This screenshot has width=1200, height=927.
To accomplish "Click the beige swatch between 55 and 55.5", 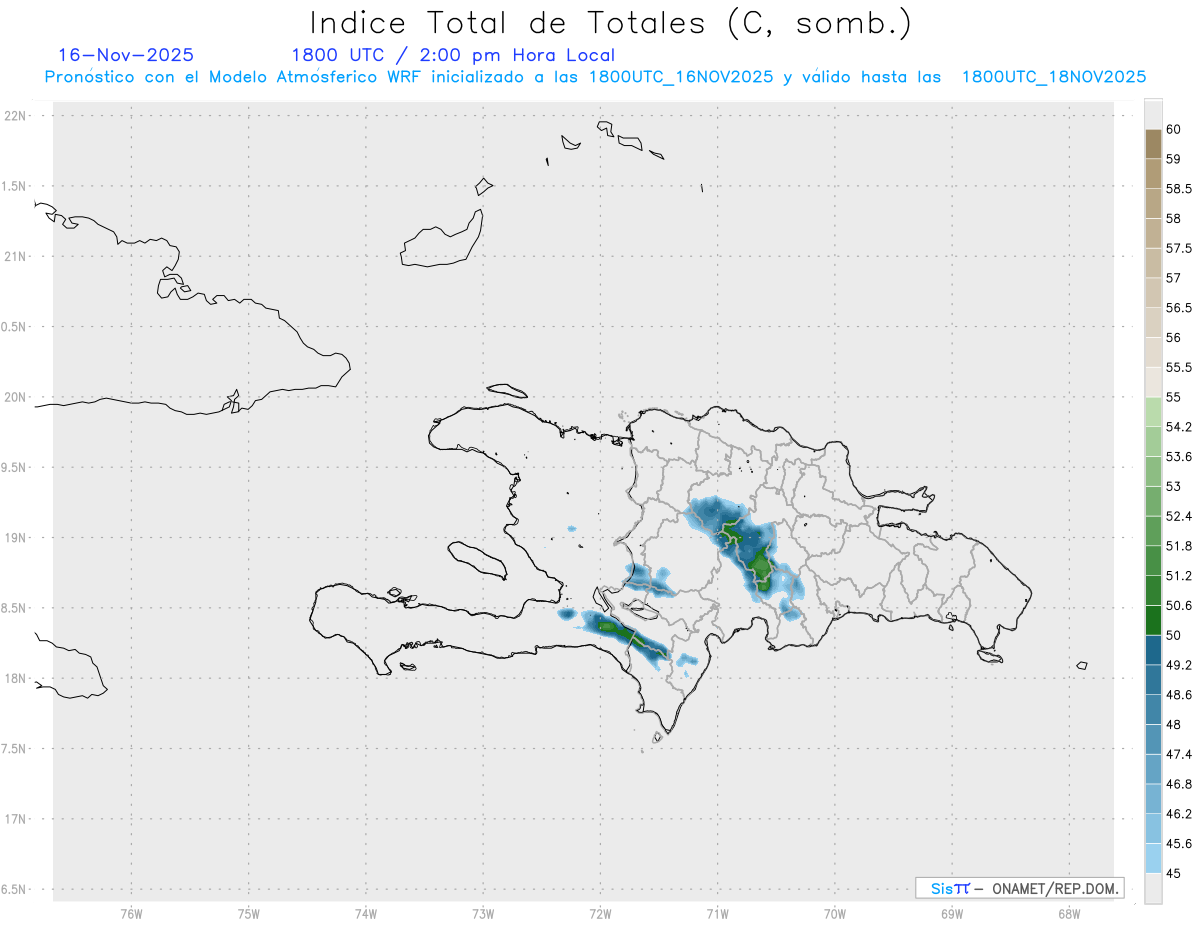I will coord(1153,382).
